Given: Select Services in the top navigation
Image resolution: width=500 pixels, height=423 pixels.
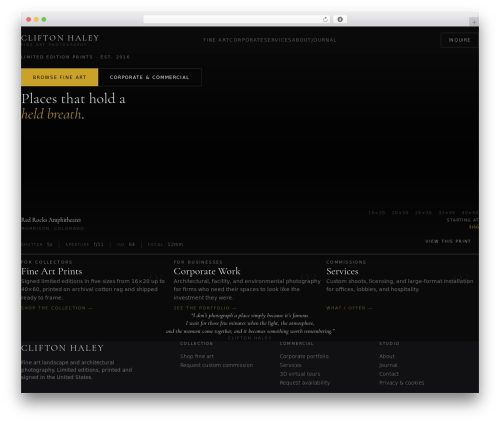Looking at the screenshot, I should 278,40.
